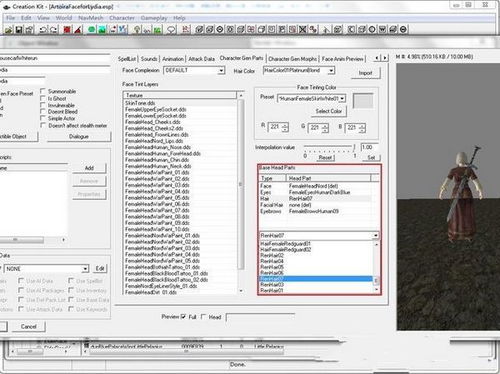Uncheck the Full preview checkbox
The image size is (500, 374).
[183, 317]
